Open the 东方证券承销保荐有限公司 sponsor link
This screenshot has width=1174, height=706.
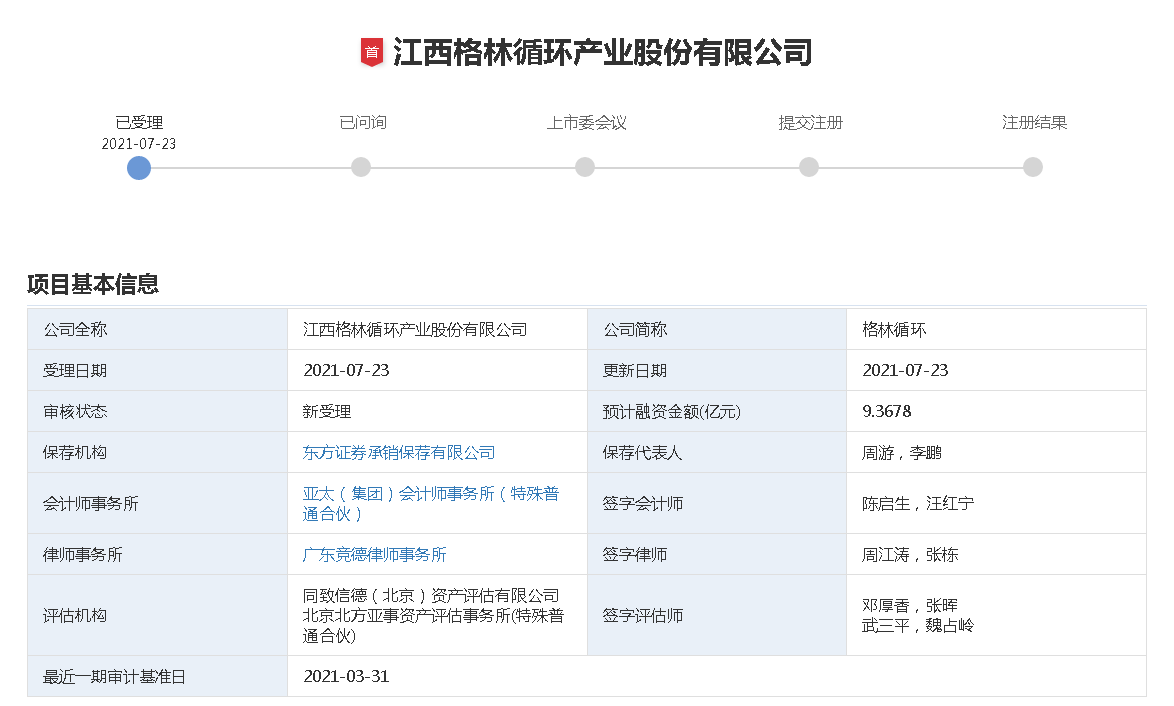399,452
